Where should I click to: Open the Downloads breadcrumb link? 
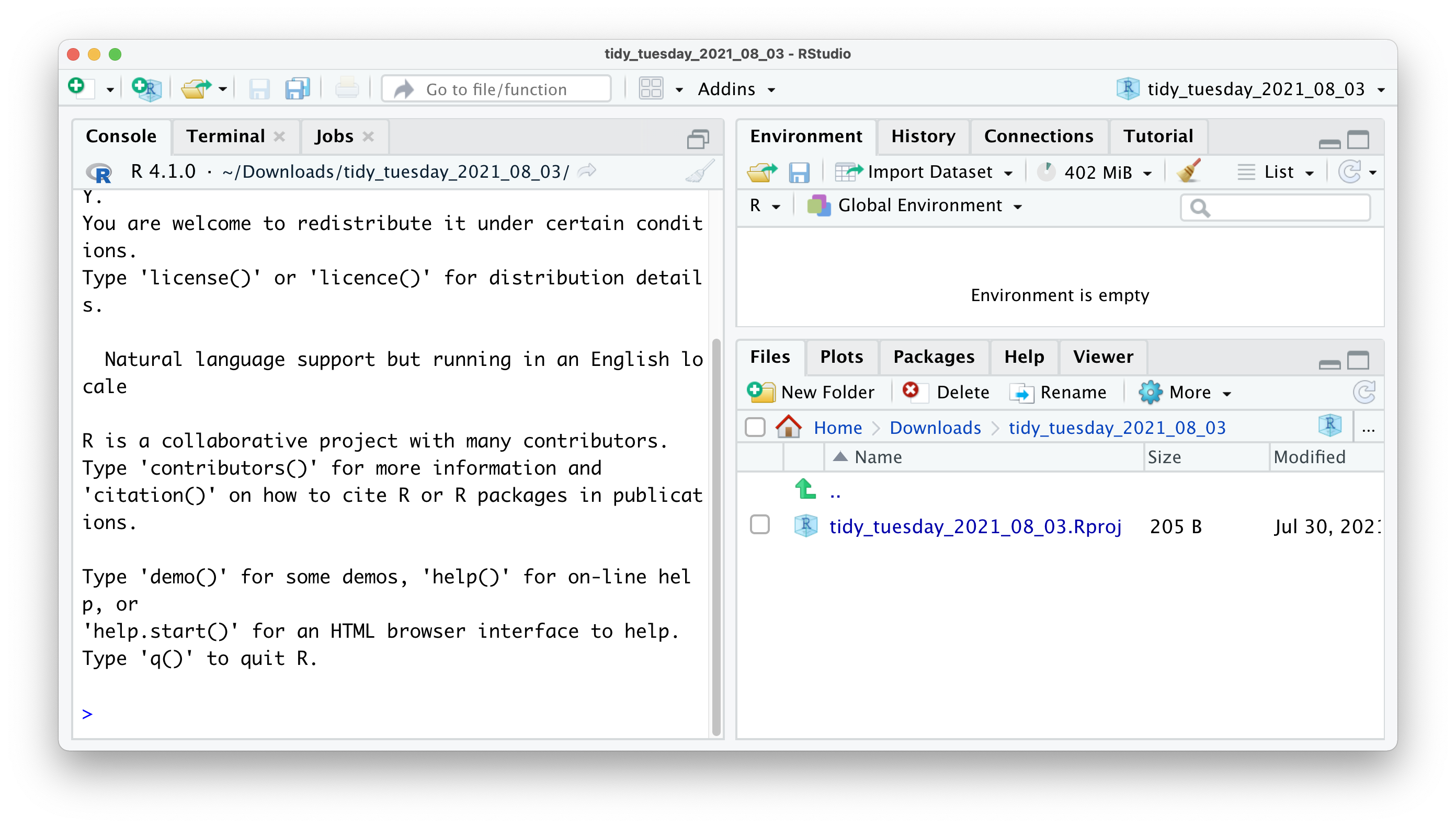pyautogui.click(x=935, y=427)
